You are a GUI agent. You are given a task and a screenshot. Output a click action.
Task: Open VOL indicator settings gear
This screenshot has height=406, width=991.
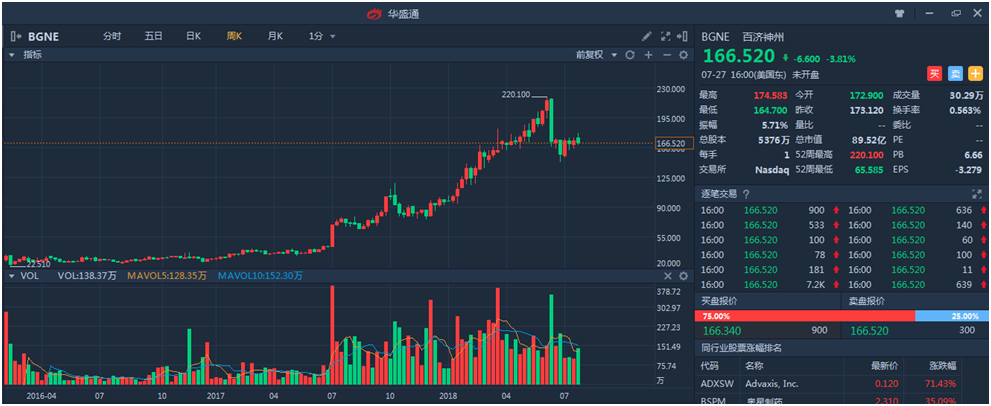tap(684, 275)
